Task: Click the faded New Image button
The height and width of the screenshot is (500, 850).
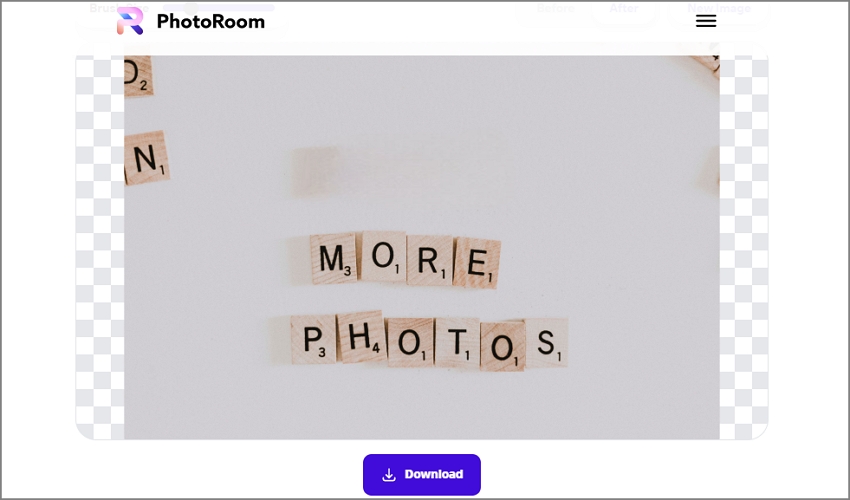Action: 719,8
